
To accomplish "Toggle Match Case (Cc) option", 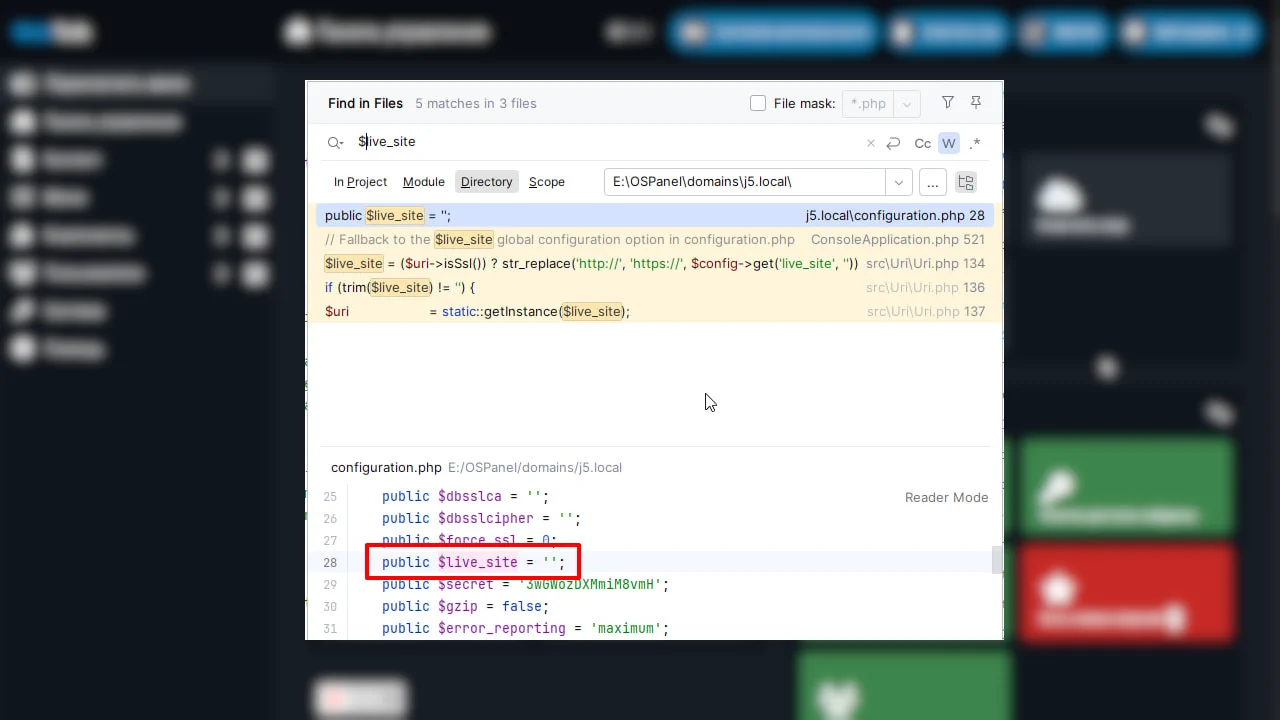I will tap(922, 143).
